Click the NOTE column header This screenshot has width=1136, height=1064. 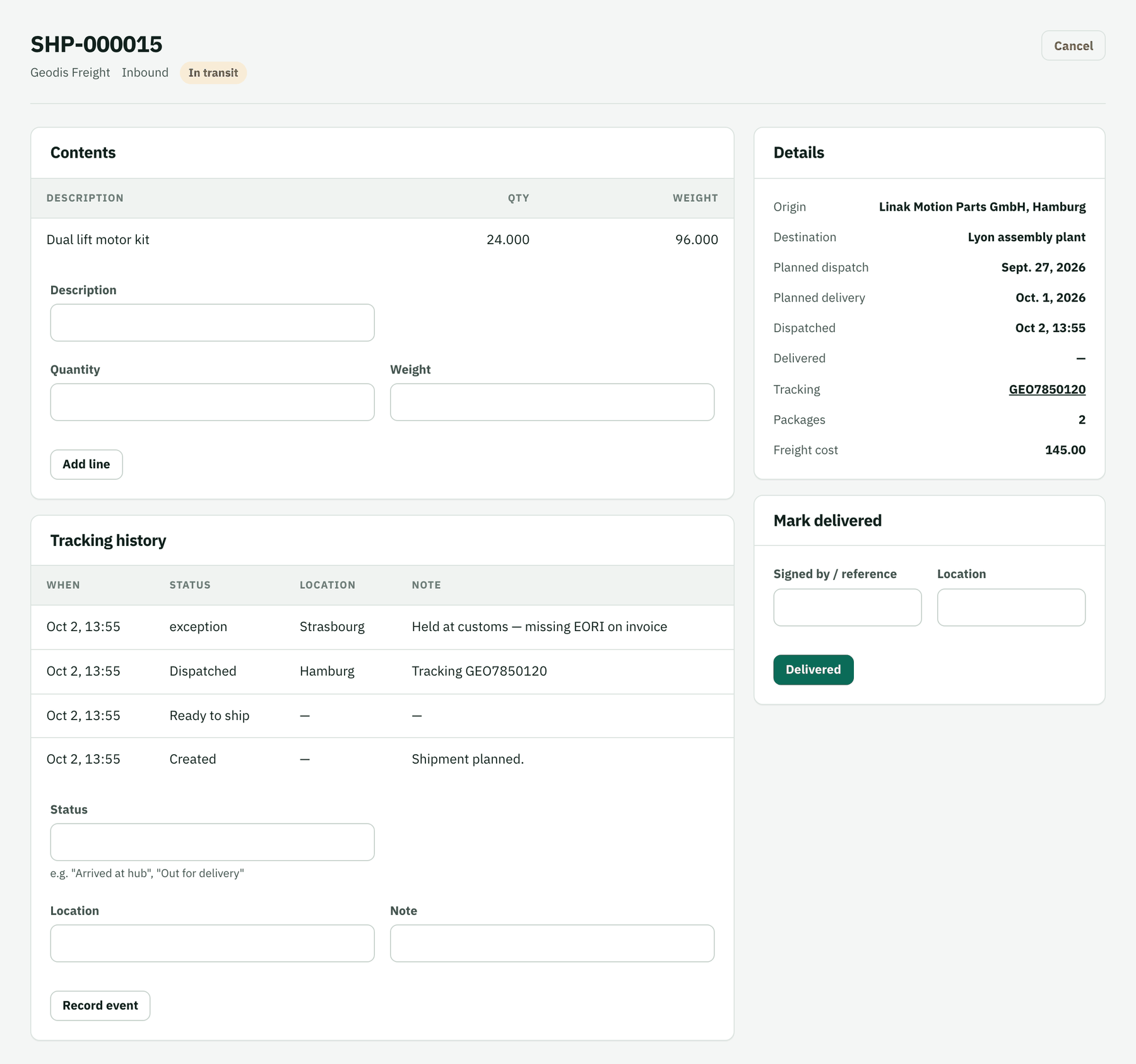(426, 585)
